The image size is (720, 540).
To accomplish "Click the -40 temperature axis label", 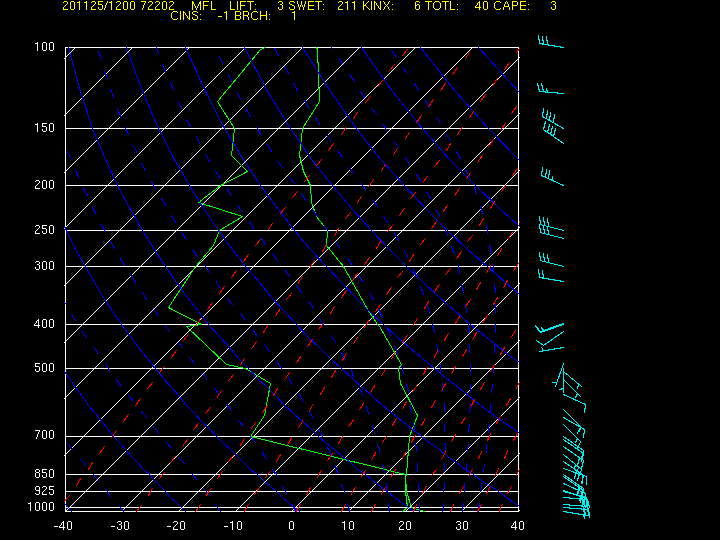I will coord(63,526).
